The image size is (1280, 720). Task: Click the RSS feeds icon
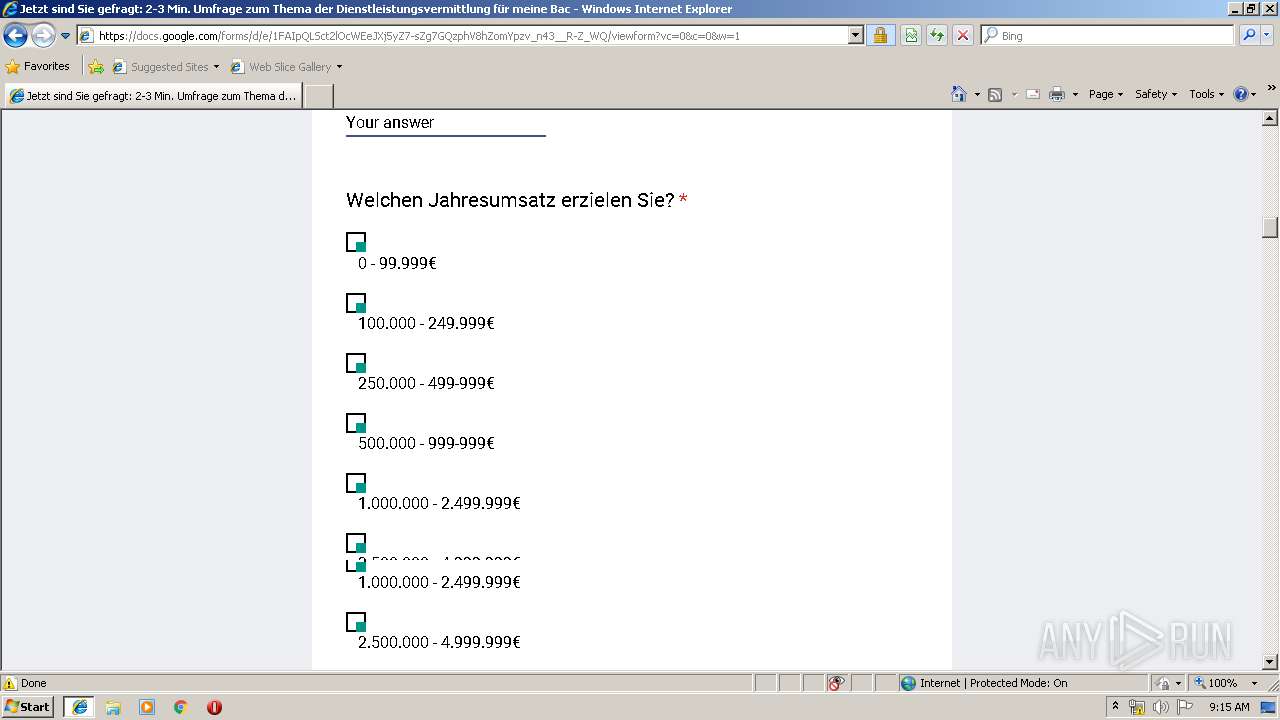point(995,94)
